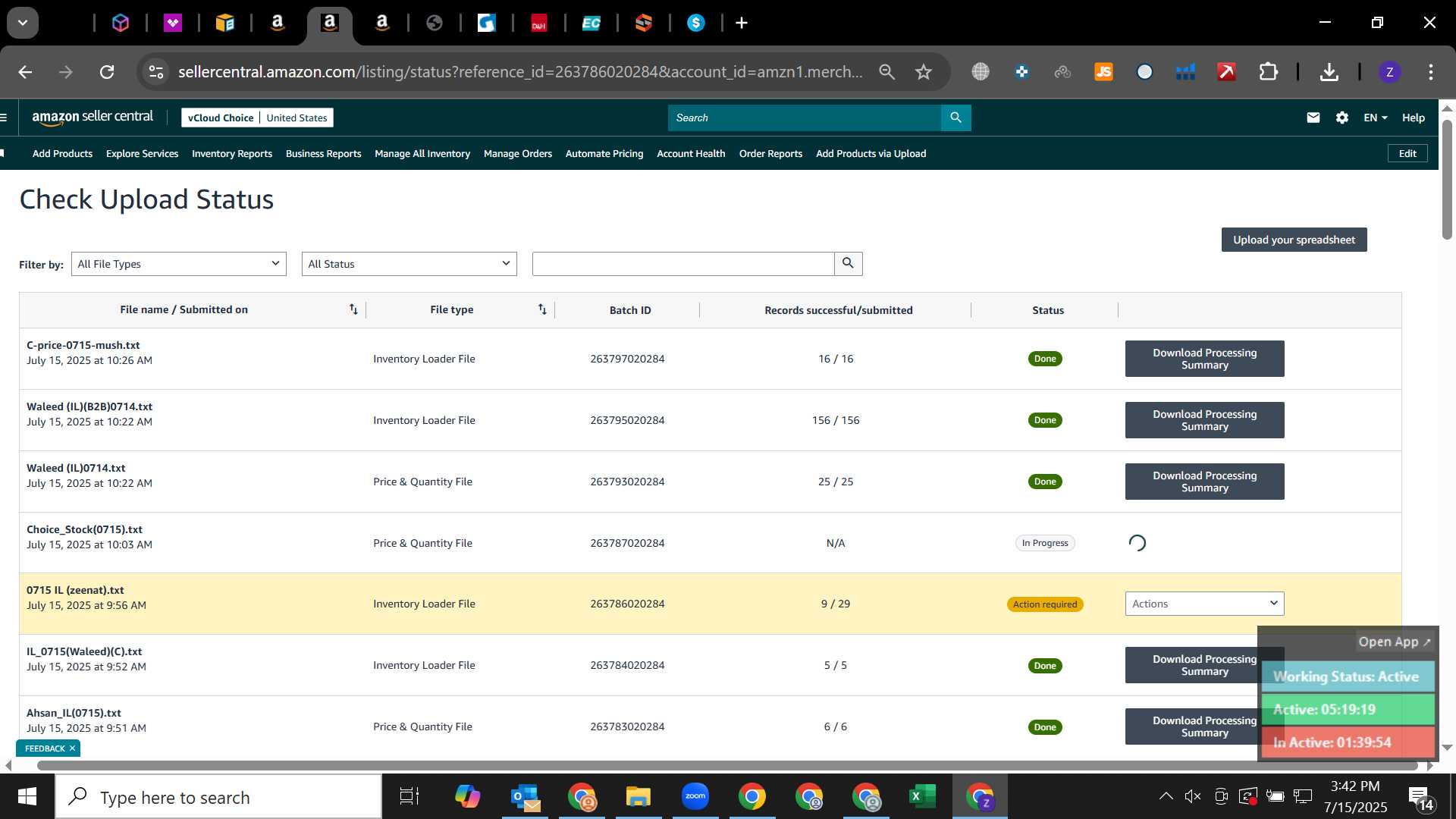Viewport: 1456px width, 819px height.
Task: Click the Action required status badge
Action: click(x=1045, y=604)
